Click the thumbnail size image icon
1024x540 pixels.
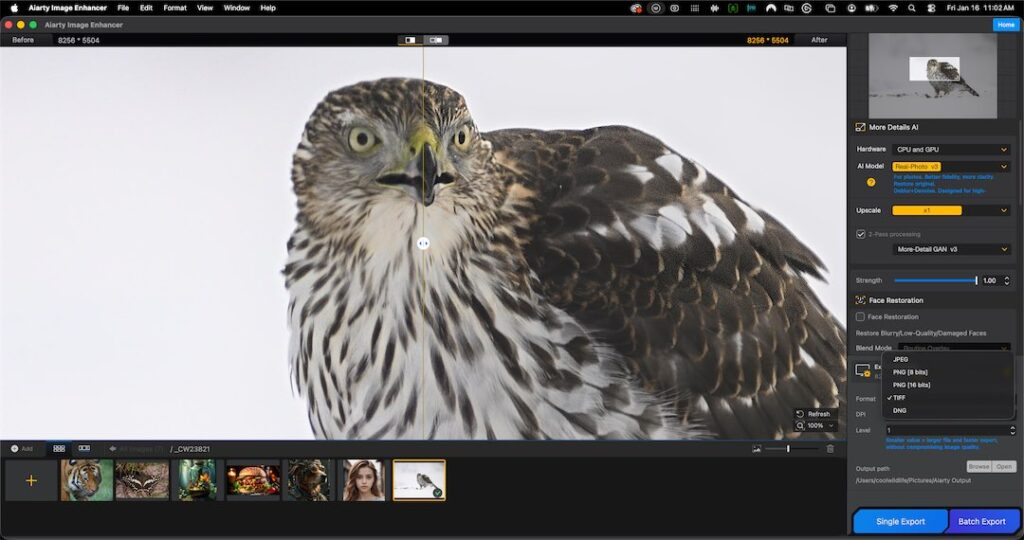pos(756,449)
